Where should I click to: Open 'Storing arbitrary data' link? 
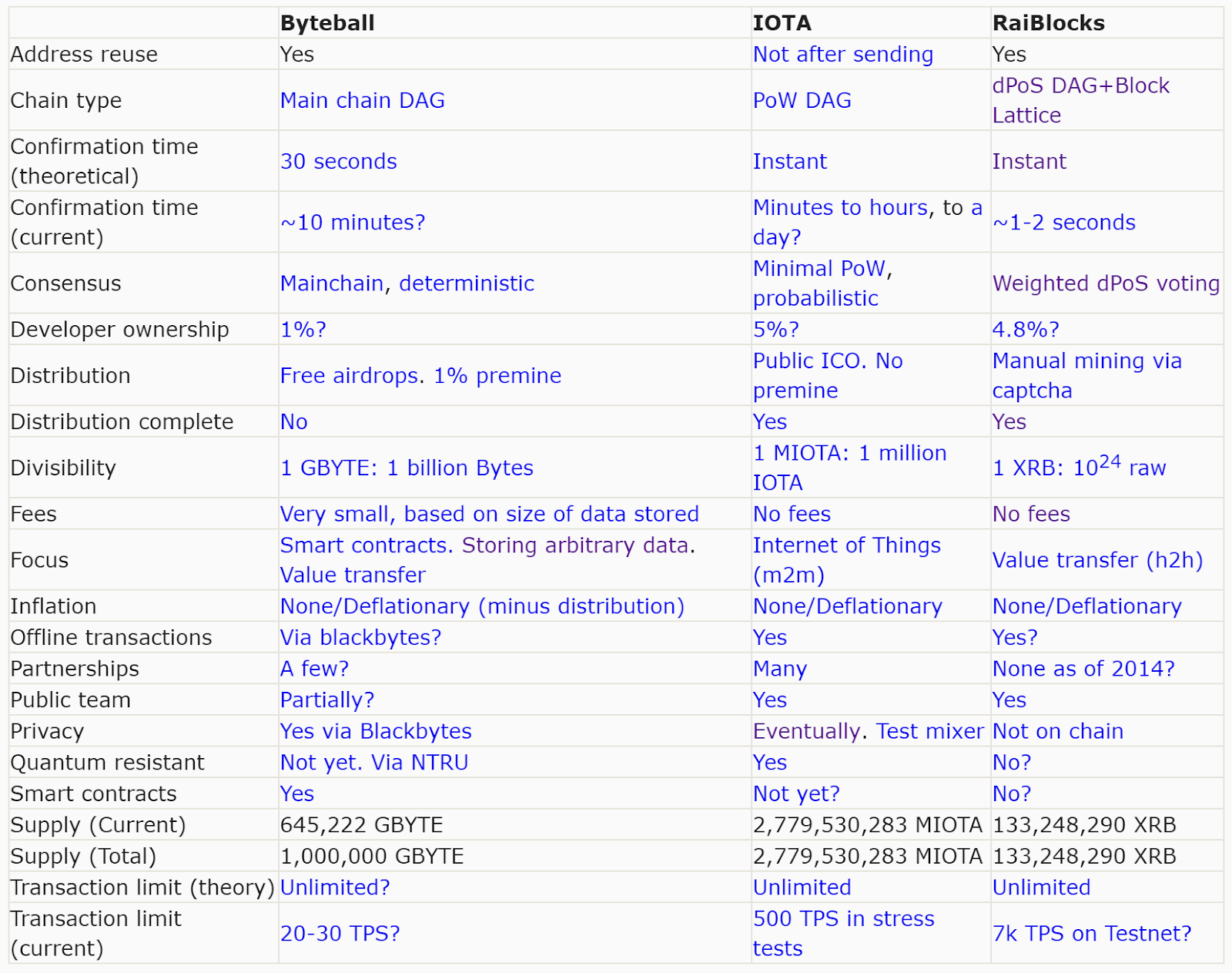[x=574, y=545]
